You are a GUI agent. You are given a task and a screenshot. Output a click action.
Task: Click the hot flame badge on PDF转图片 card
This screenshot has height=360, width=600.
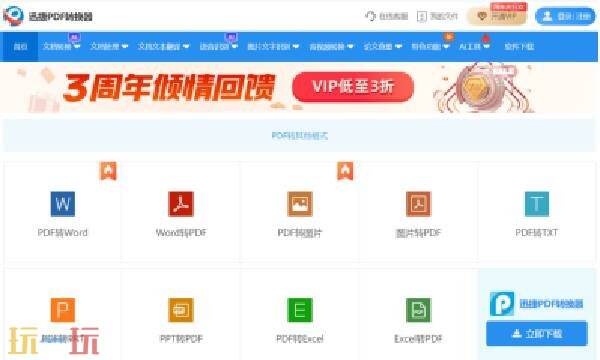pyautogui.click(x=345, y=171)
